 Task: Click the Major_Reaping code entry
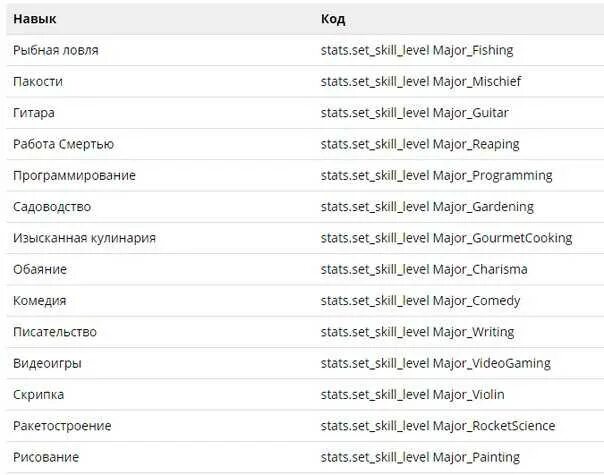coord(420,144)
